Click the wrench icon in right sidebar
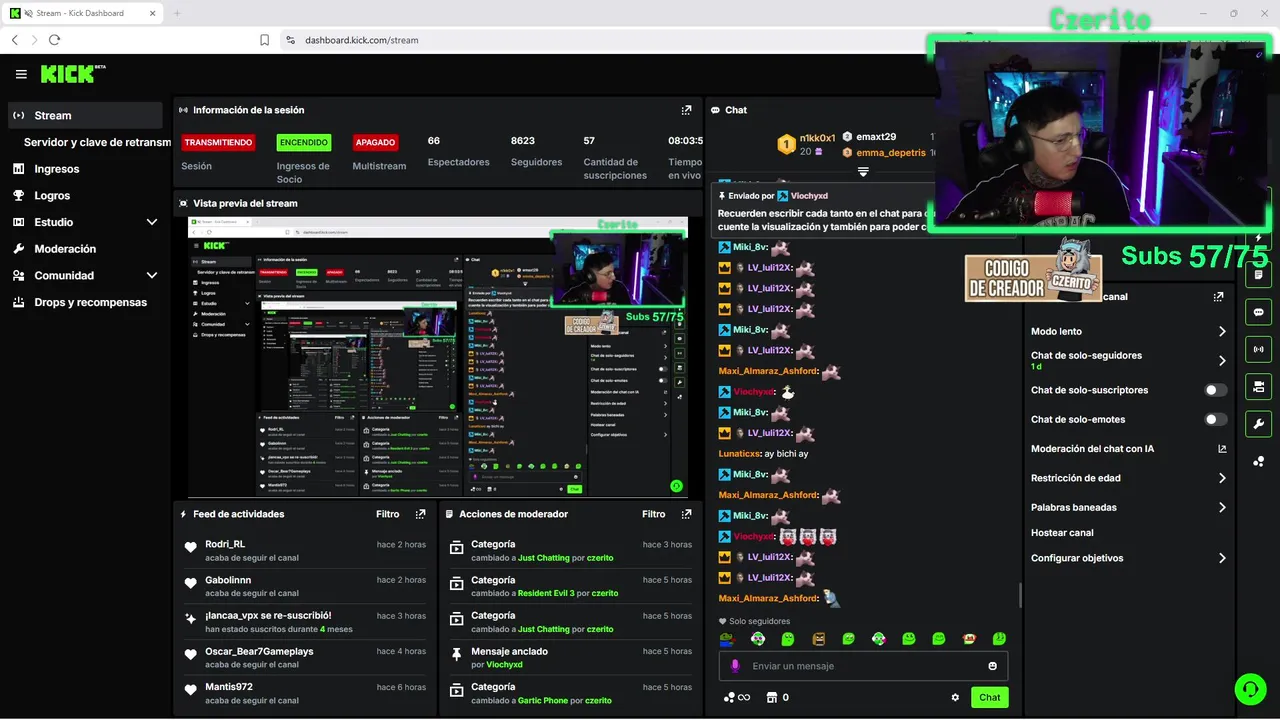This screenshot has width=1280, height=720. 1258,423
